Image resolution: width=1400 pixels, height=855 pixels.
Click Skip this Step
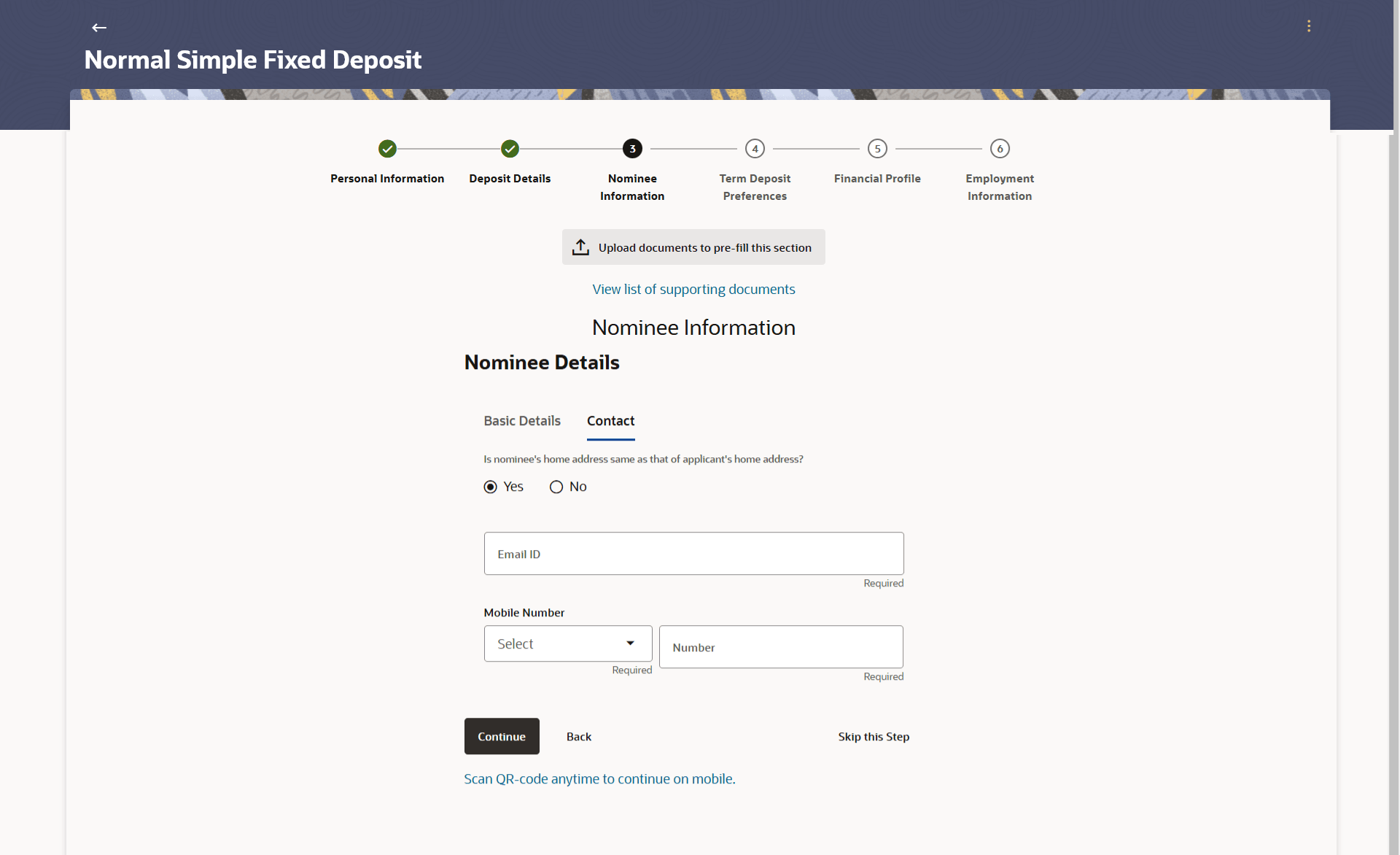pos(874,737)
